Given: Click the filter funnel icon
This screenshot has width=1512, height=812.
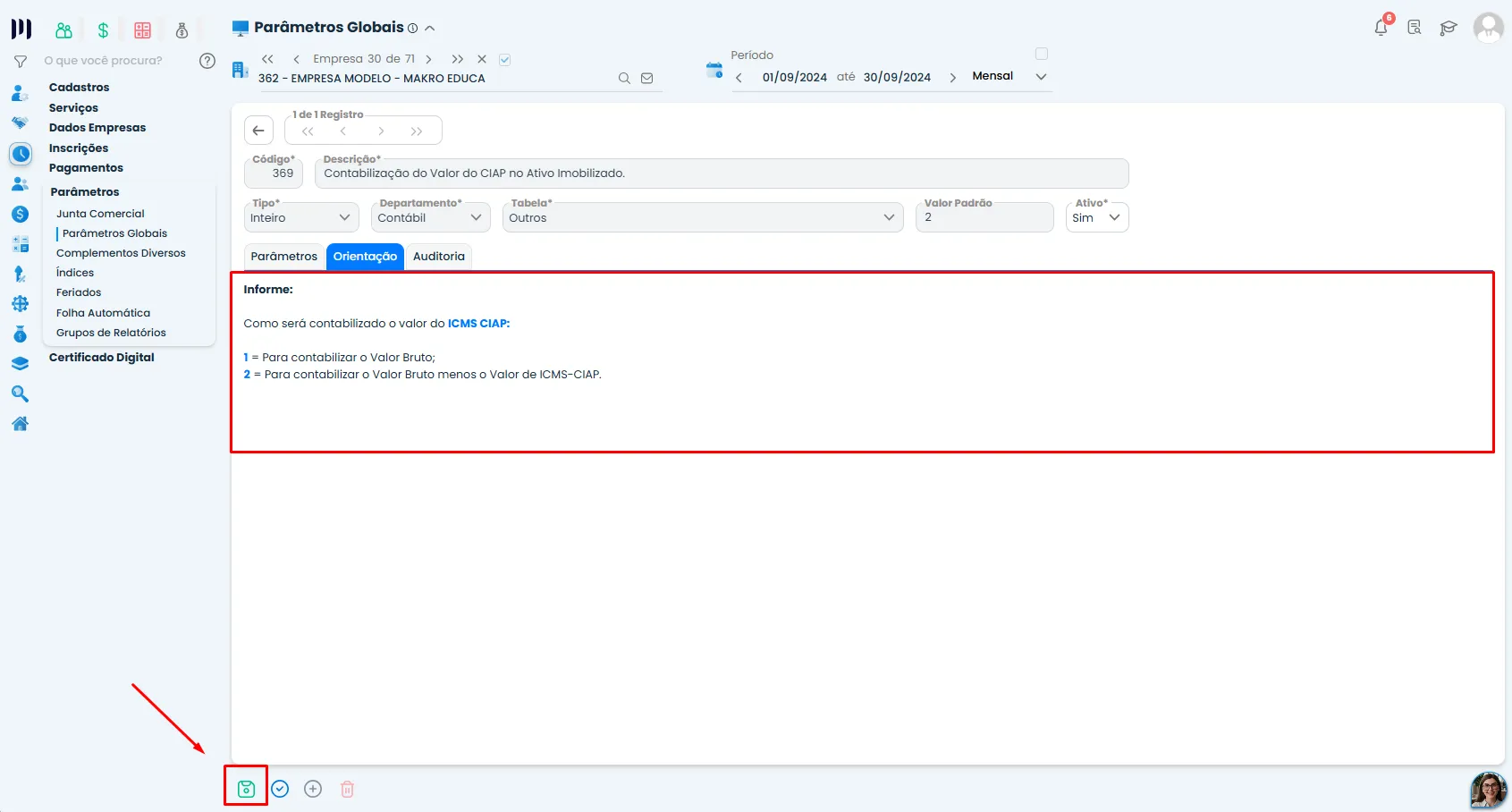Looking at the screenshot, I should click(20, 62).
